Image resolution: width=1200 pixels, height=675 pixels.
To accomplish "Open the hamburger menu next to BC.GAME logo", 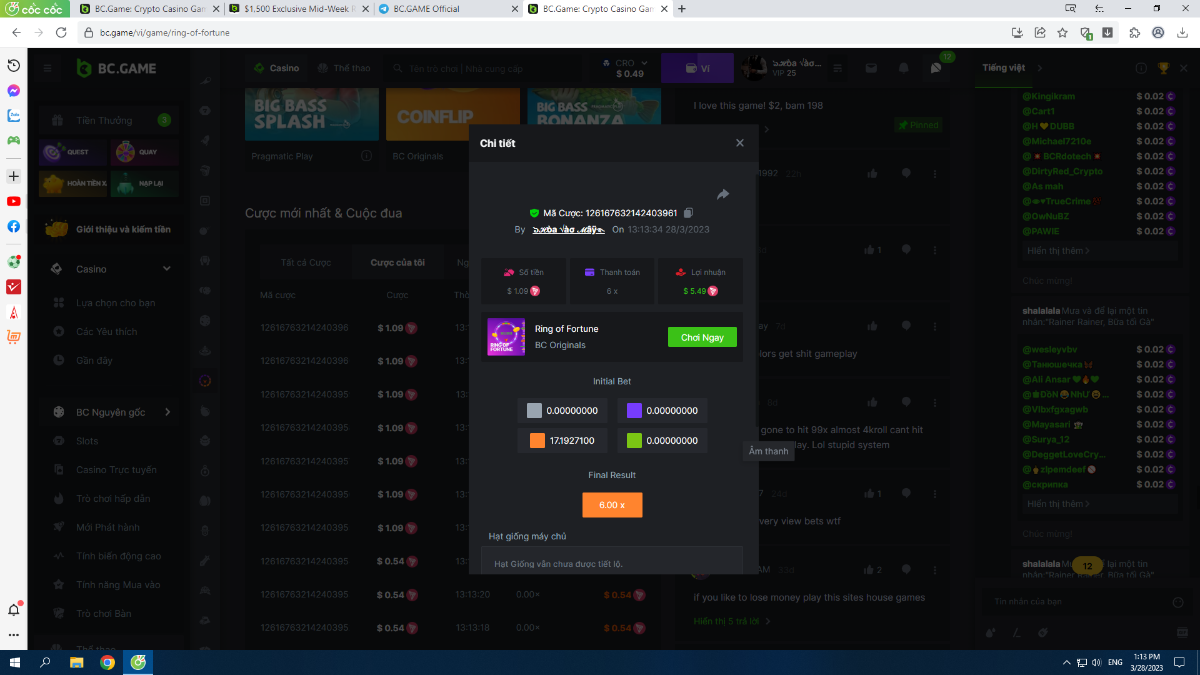I will pos(47,68).
